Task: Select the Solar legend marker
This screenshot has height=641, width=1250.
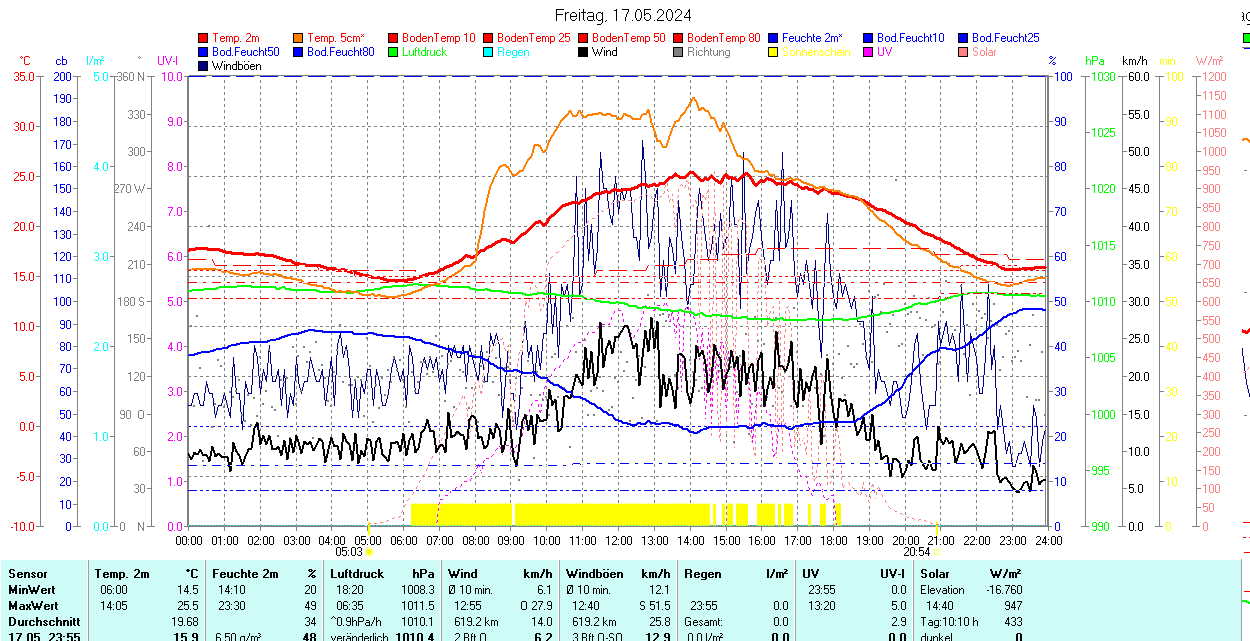Action: tap(964, 52)
